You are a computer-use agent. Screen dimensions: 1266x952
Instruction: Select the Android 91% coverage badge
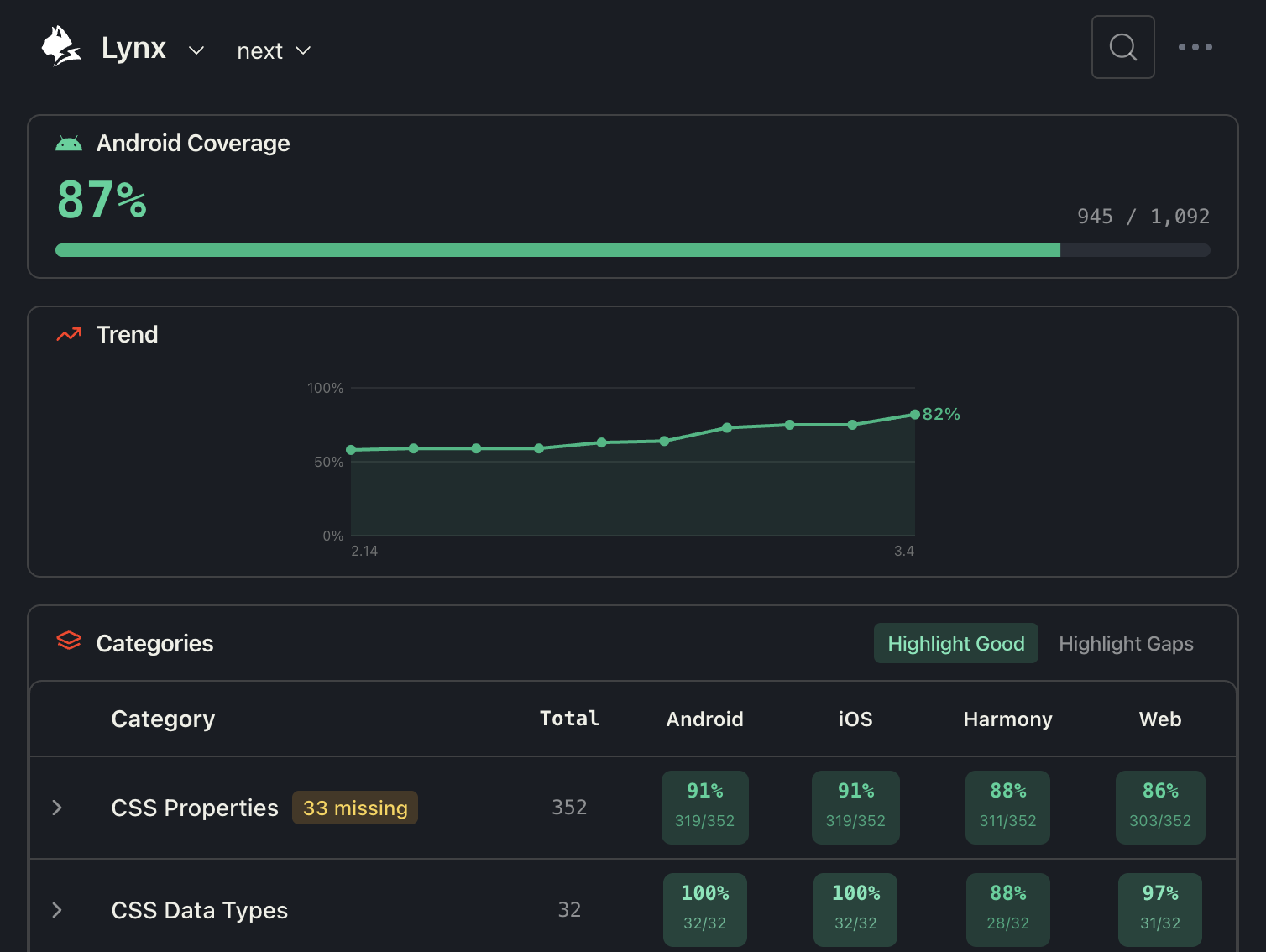[x=704, y=807]
